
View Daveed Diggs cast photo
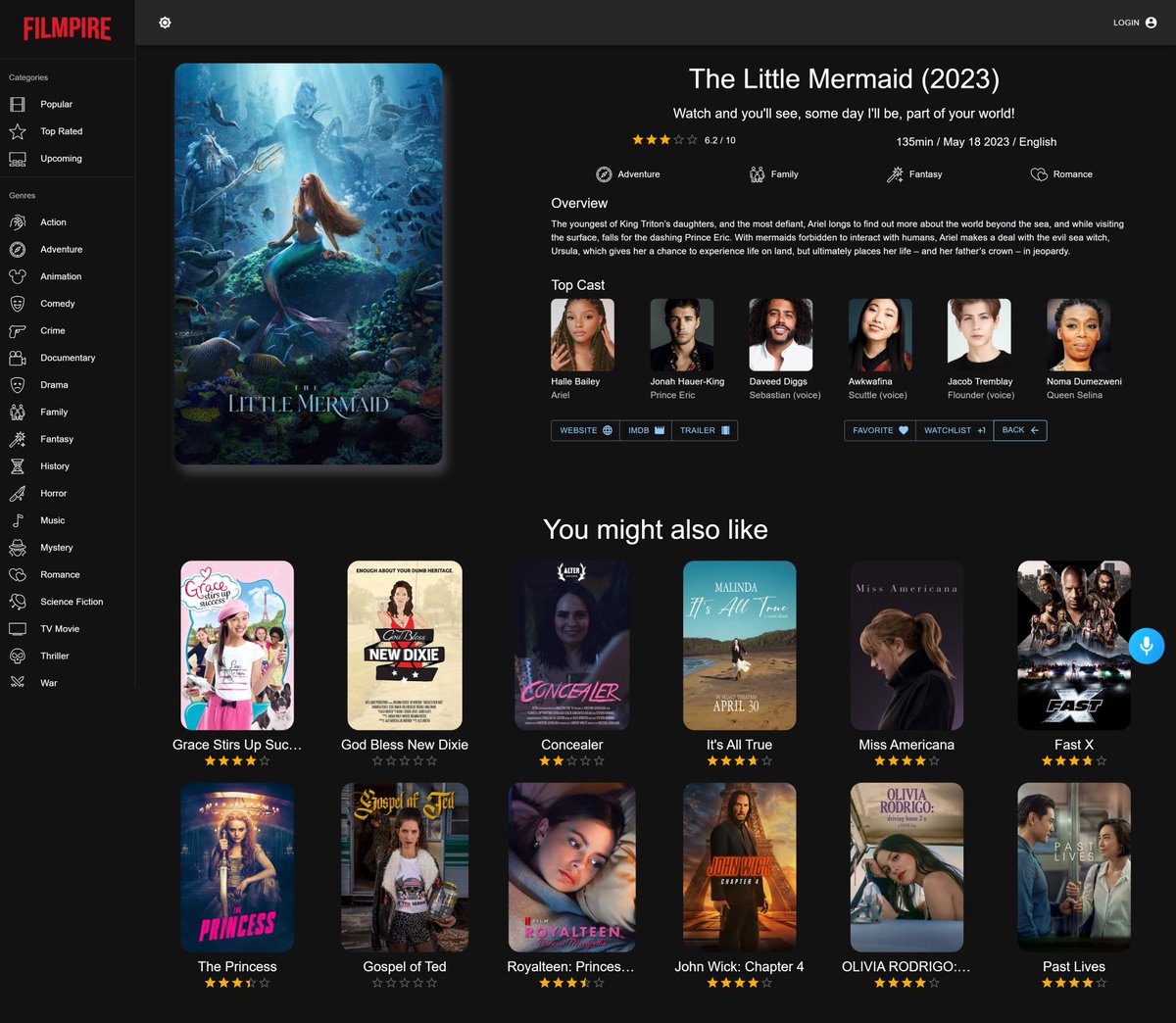[781, 335]
